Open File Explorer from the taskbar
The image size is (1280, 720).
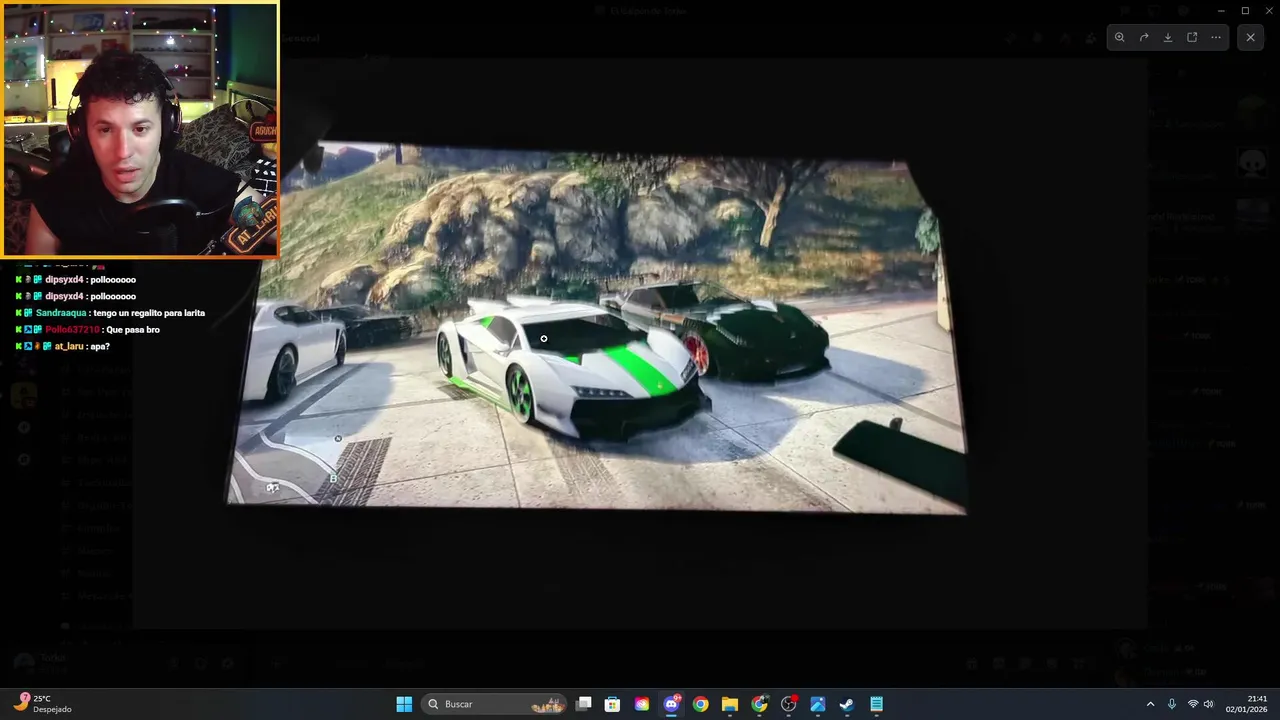(730, 704)
